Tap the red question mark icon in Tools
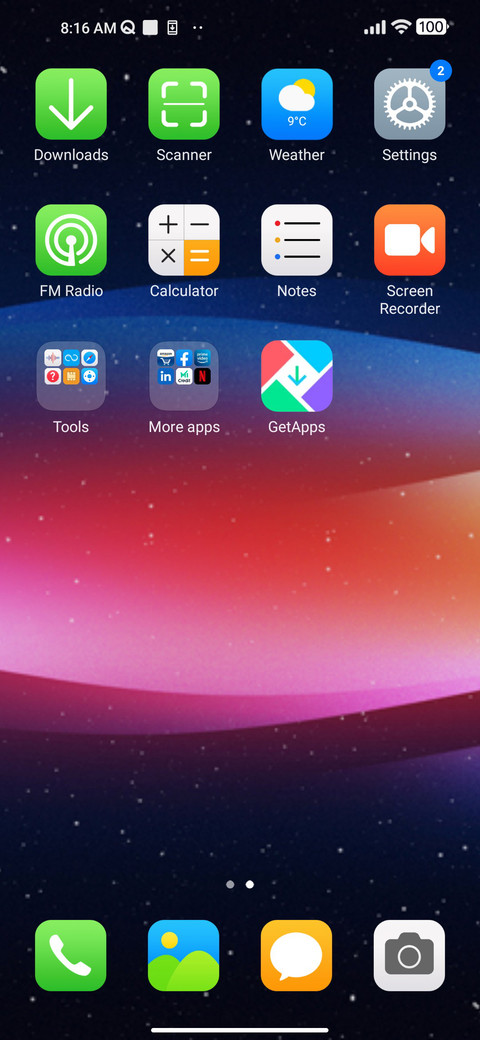This screenshot has width=480, height=1040. pyautogui.click(x=52, y=376)
